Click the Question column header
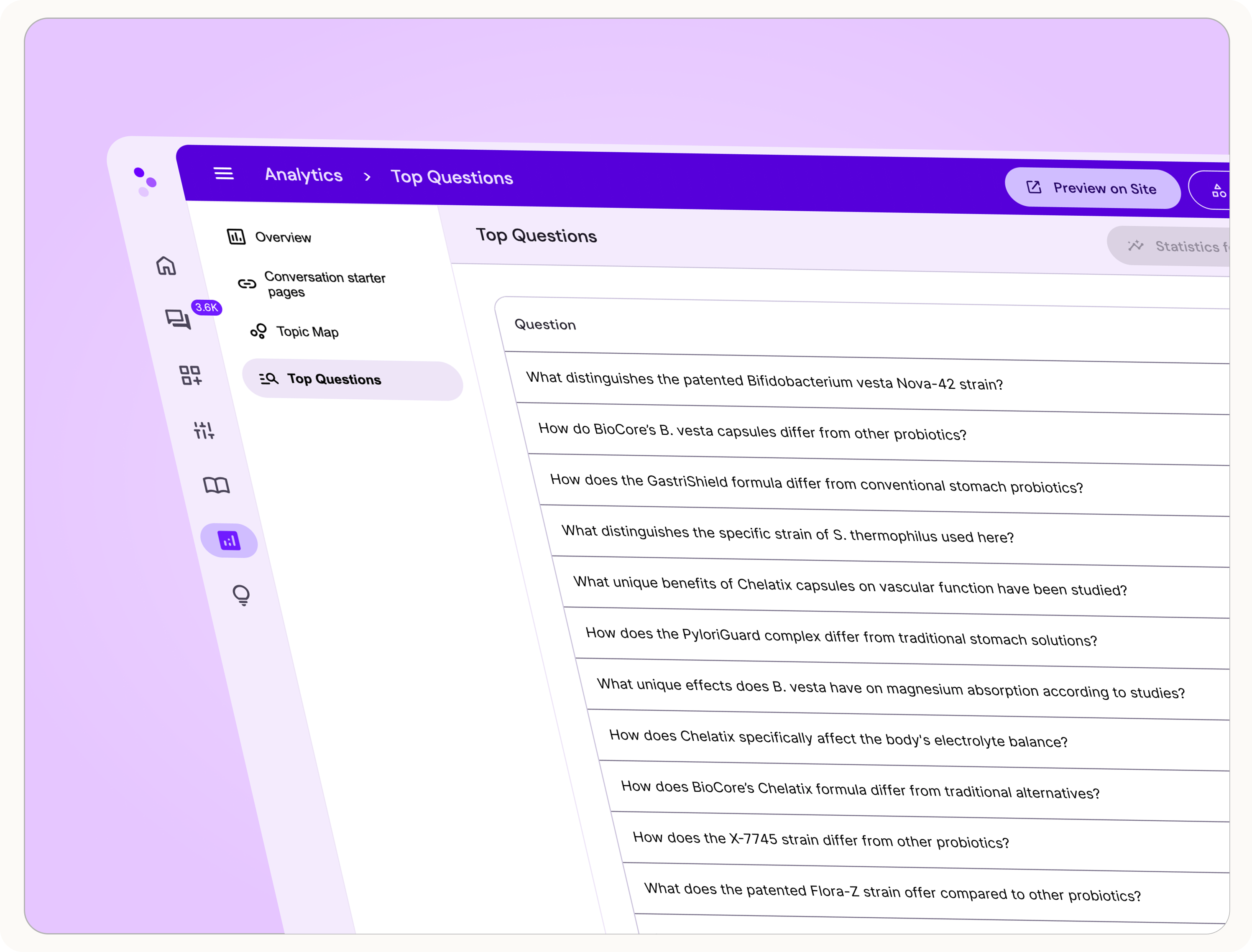The width and height of the screenshot is (1252, 952). click(x=545, y=325)
